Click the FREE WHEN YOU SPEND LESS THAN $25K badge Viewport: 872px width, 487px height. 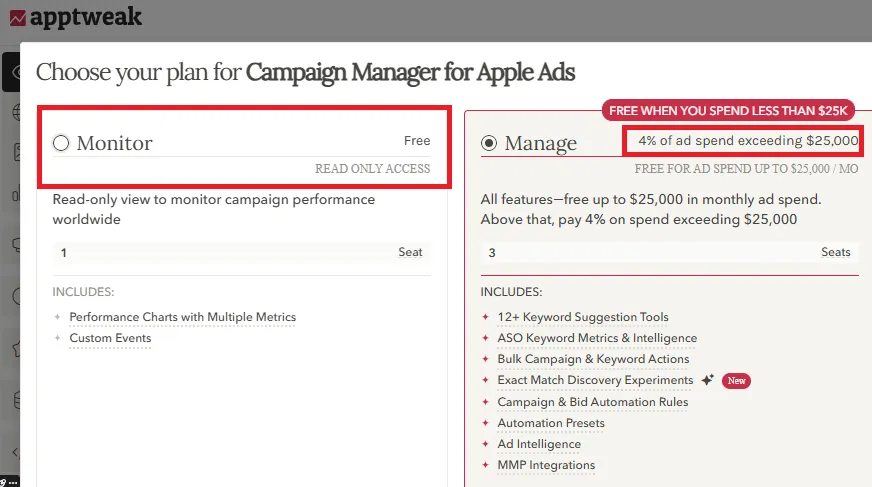[x=728, y=111]
